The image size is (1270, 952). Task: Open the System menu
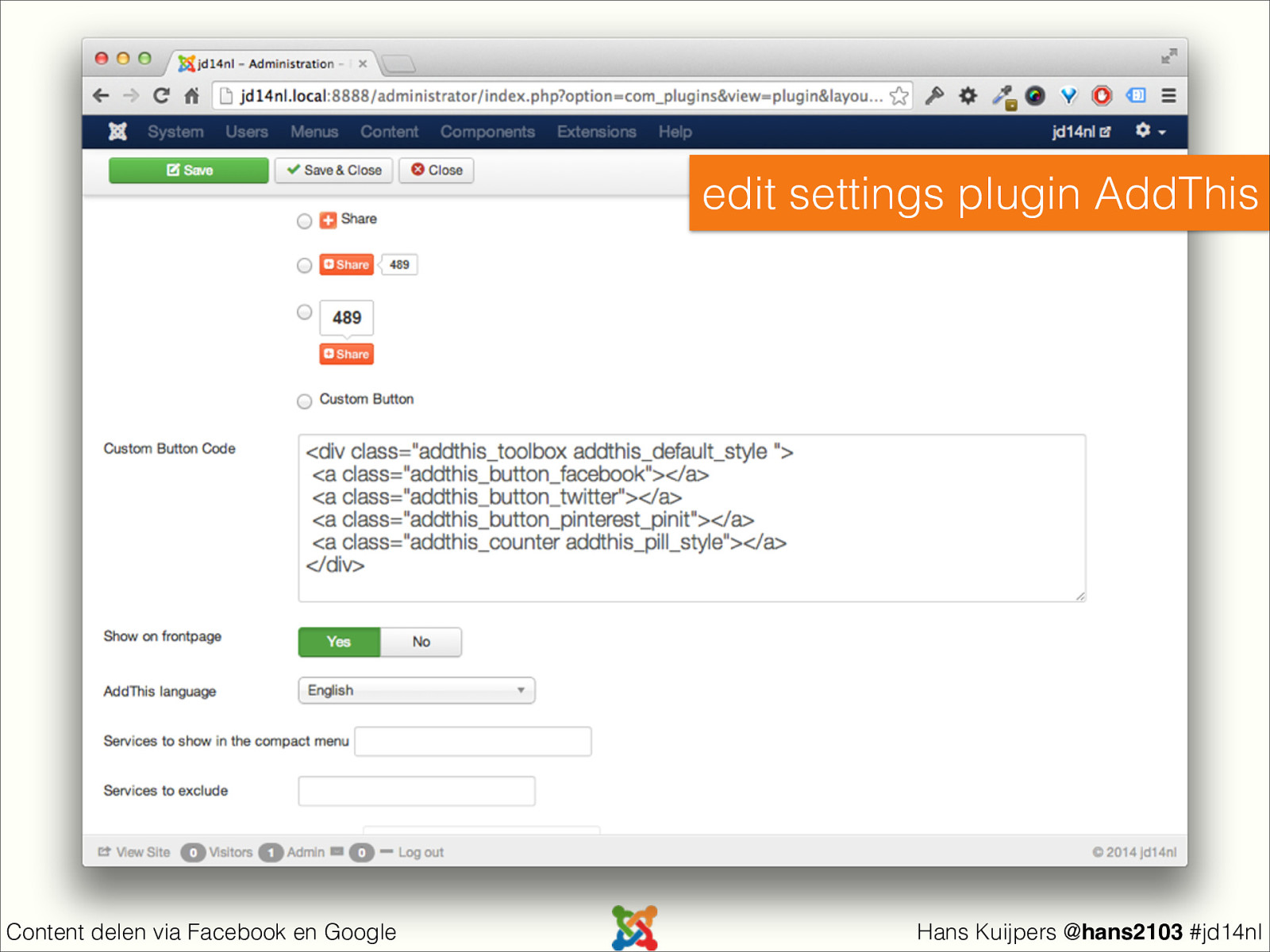[175, 132]
